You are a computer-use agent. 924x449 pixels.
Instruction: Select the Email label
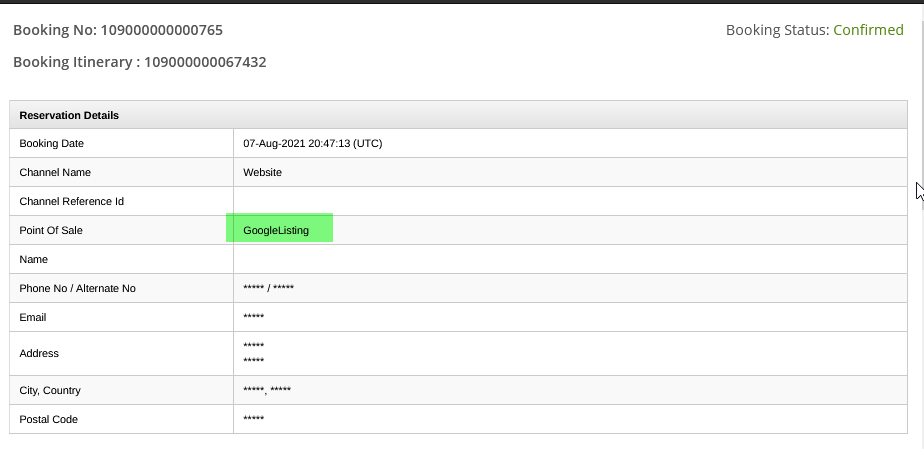click(32, 317)
